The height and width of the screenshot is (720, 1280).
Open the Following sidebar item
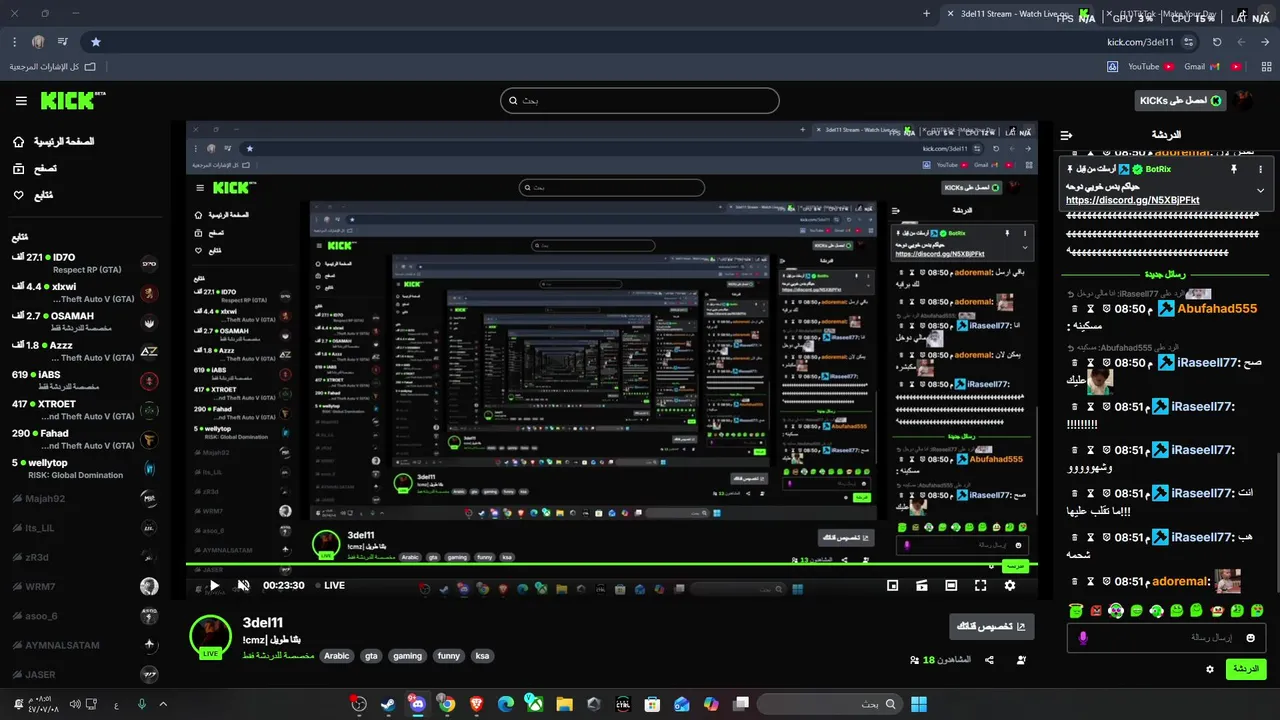coord(32,195)
